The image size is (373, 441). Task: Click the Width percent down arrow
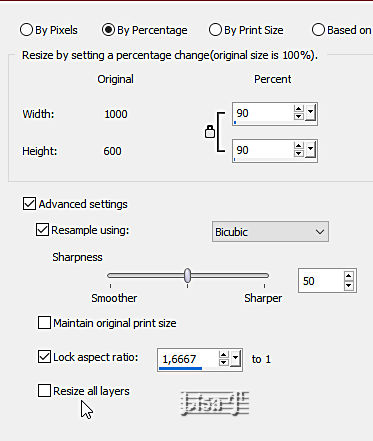(x=298, y=116)
